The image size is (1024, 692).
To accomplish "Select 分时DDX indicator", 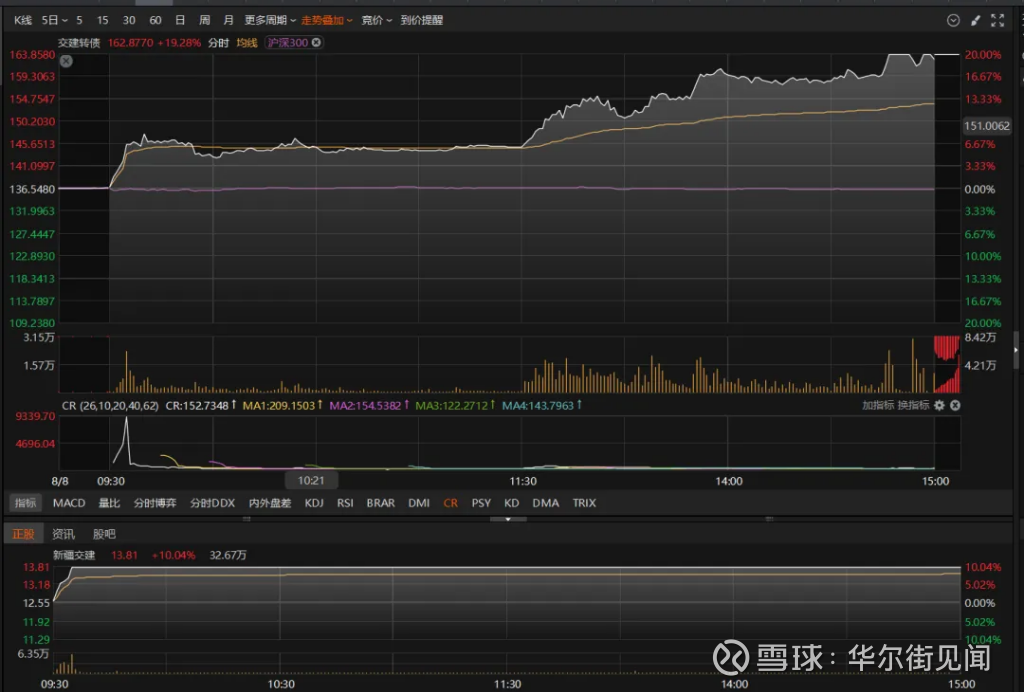I will 212,503.
